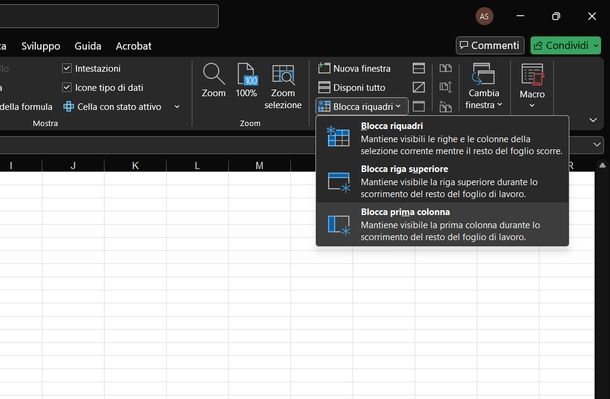Click View side by side icon
Image resolution: width=610 pixels, height=399 pixels.
pos(445,68)
